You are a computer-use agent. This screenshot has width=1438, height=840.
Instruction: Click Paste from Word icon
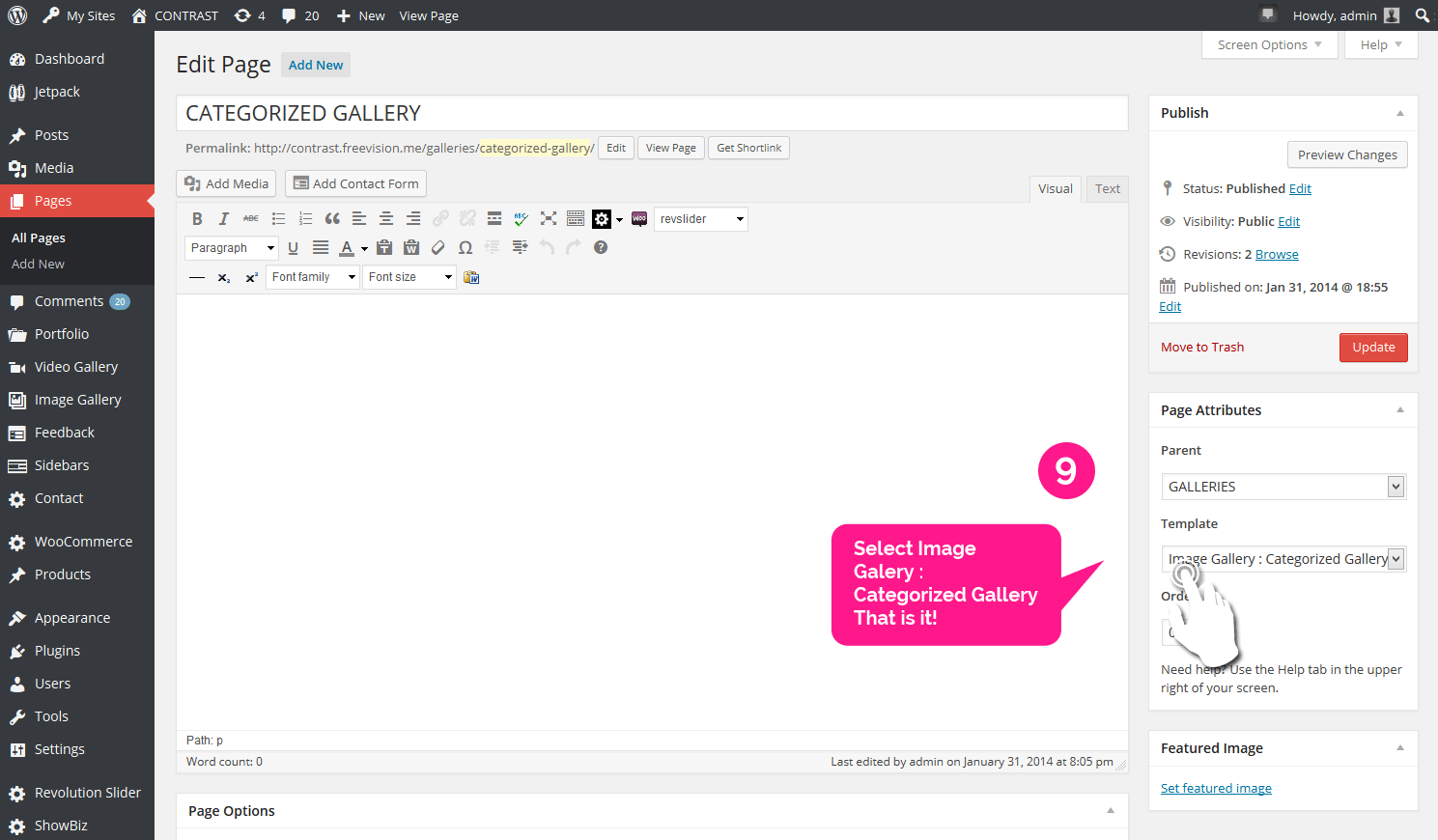tap(411, 248)
